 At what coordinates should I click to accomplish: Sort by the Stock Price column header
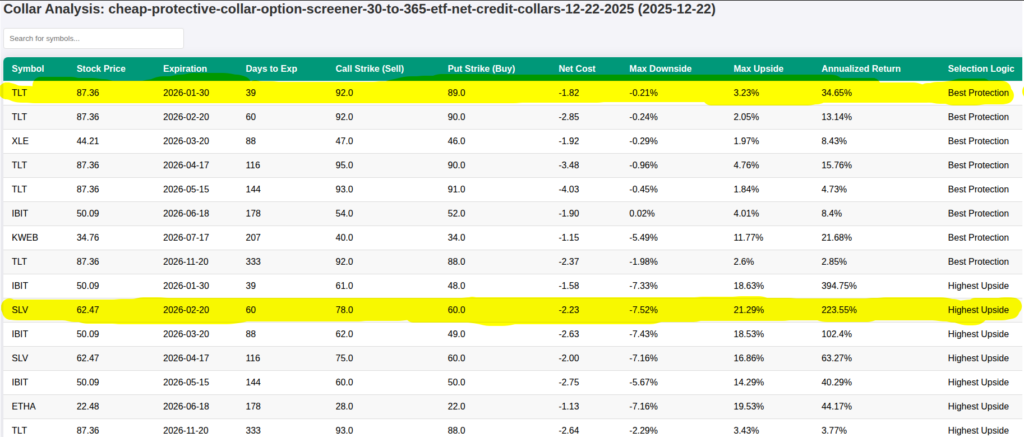coord(102,69)
